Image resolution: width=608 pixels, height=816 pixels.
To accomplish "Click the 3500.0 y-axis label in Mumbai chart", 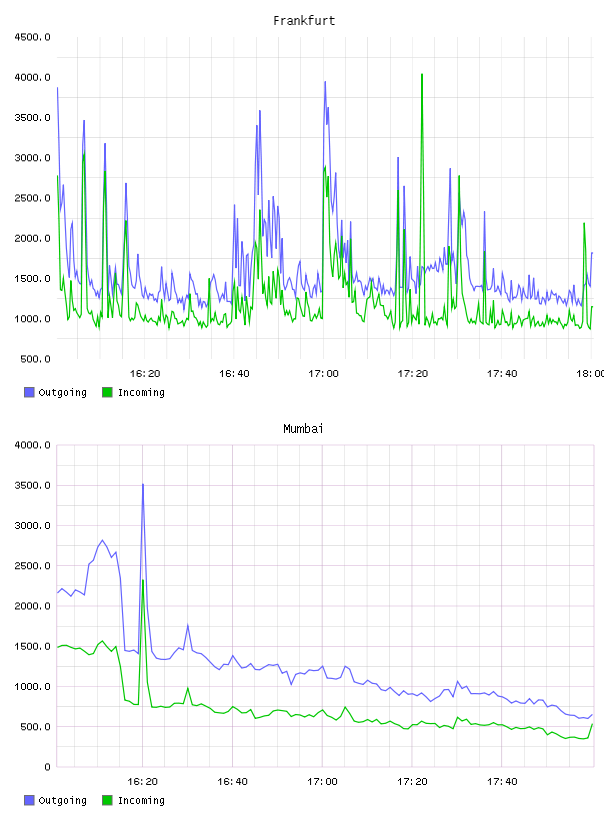I will [32, 486].
